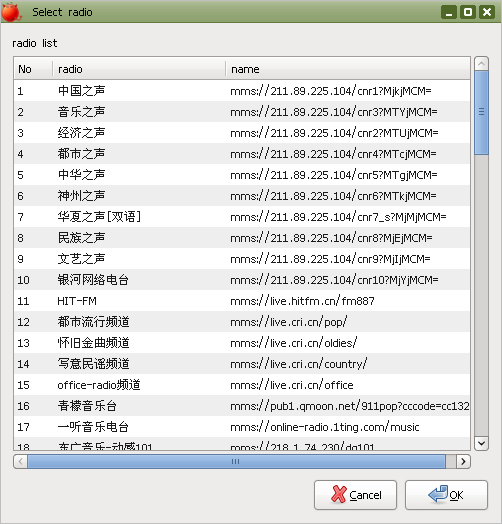Cancel the radio selection dialog
The image size is (502, 524).
pyautogui.click(x=355, y=495)
